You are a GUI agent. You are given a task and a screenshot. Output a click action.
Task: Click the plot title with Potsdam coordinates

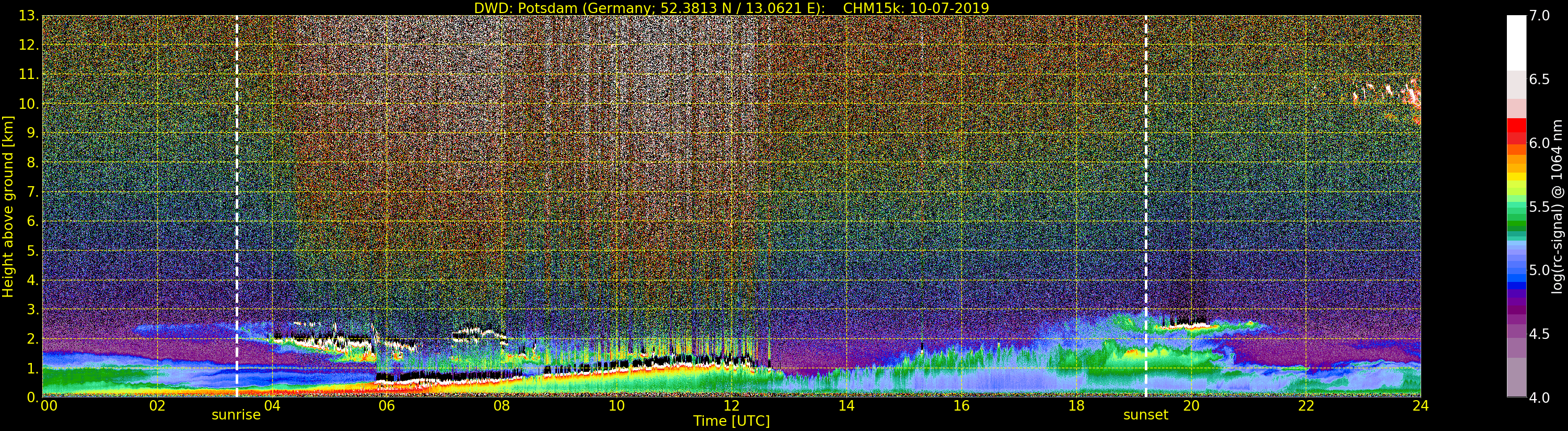(731, 8)
